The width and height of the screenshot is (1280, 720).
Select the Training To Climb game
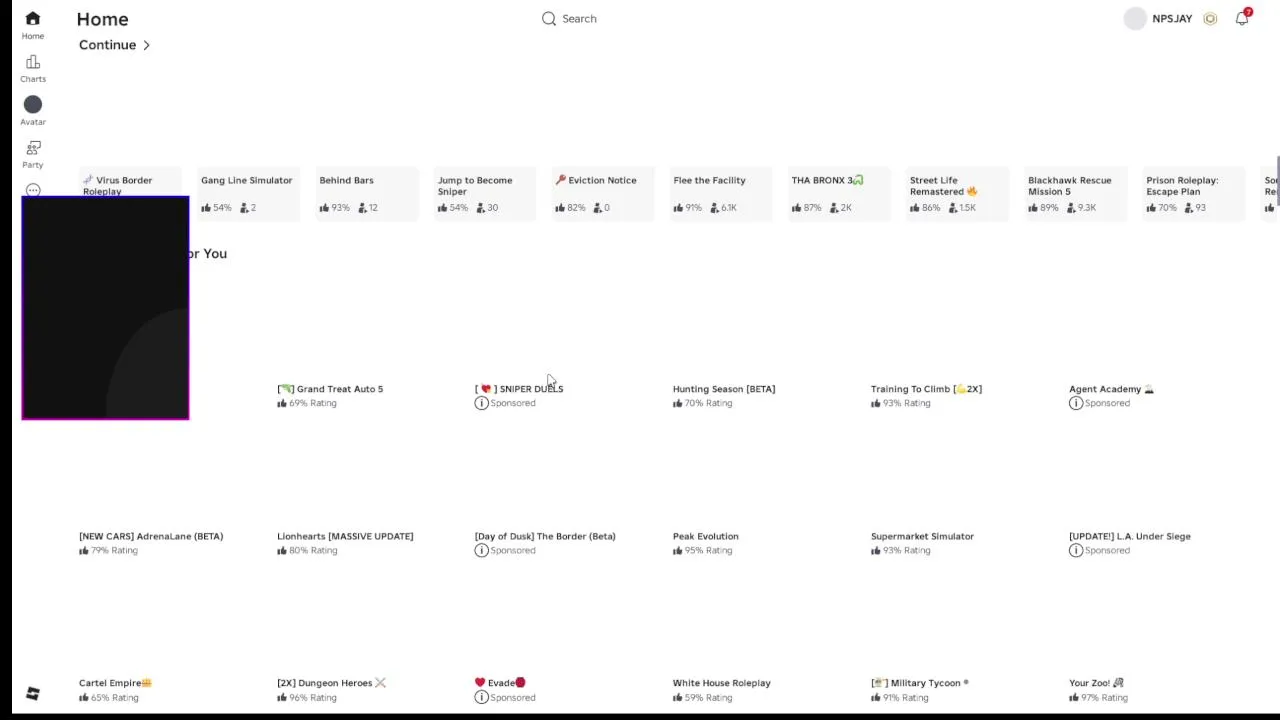tap(926, 389)
